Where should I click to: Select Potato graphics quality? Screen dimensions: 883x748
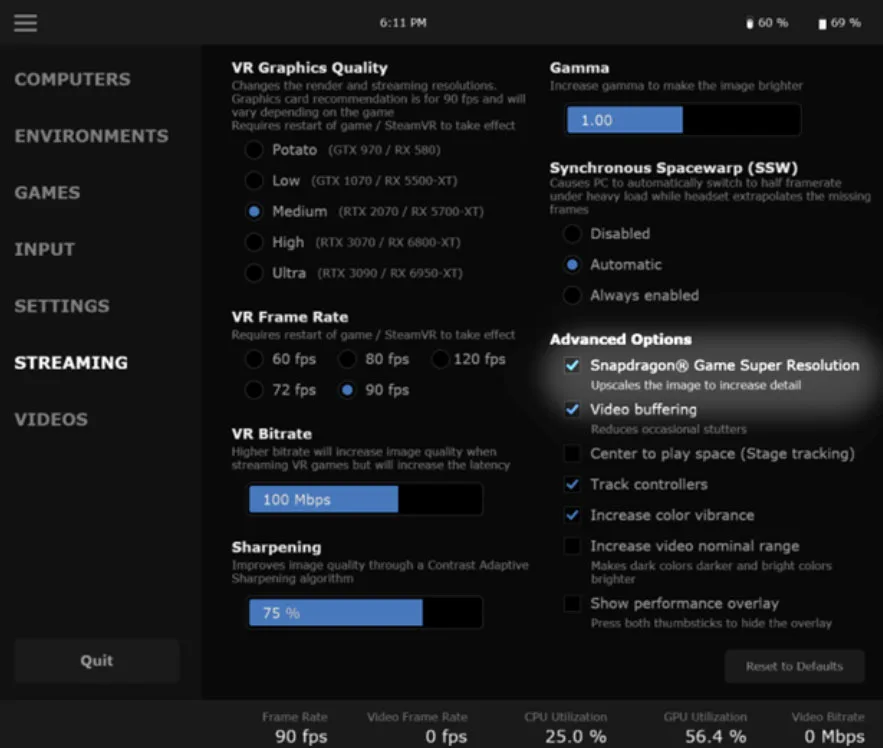pos(254,150)
